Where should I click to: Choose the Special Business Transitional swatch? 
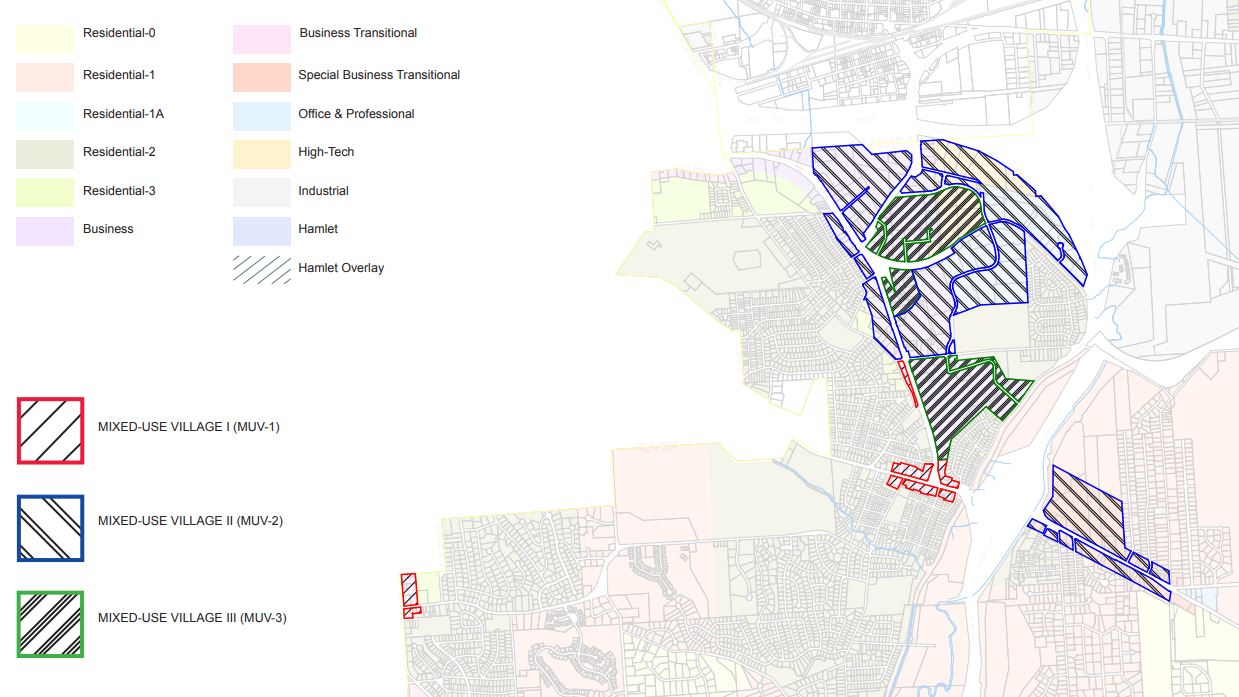click(x=262, y=77)
